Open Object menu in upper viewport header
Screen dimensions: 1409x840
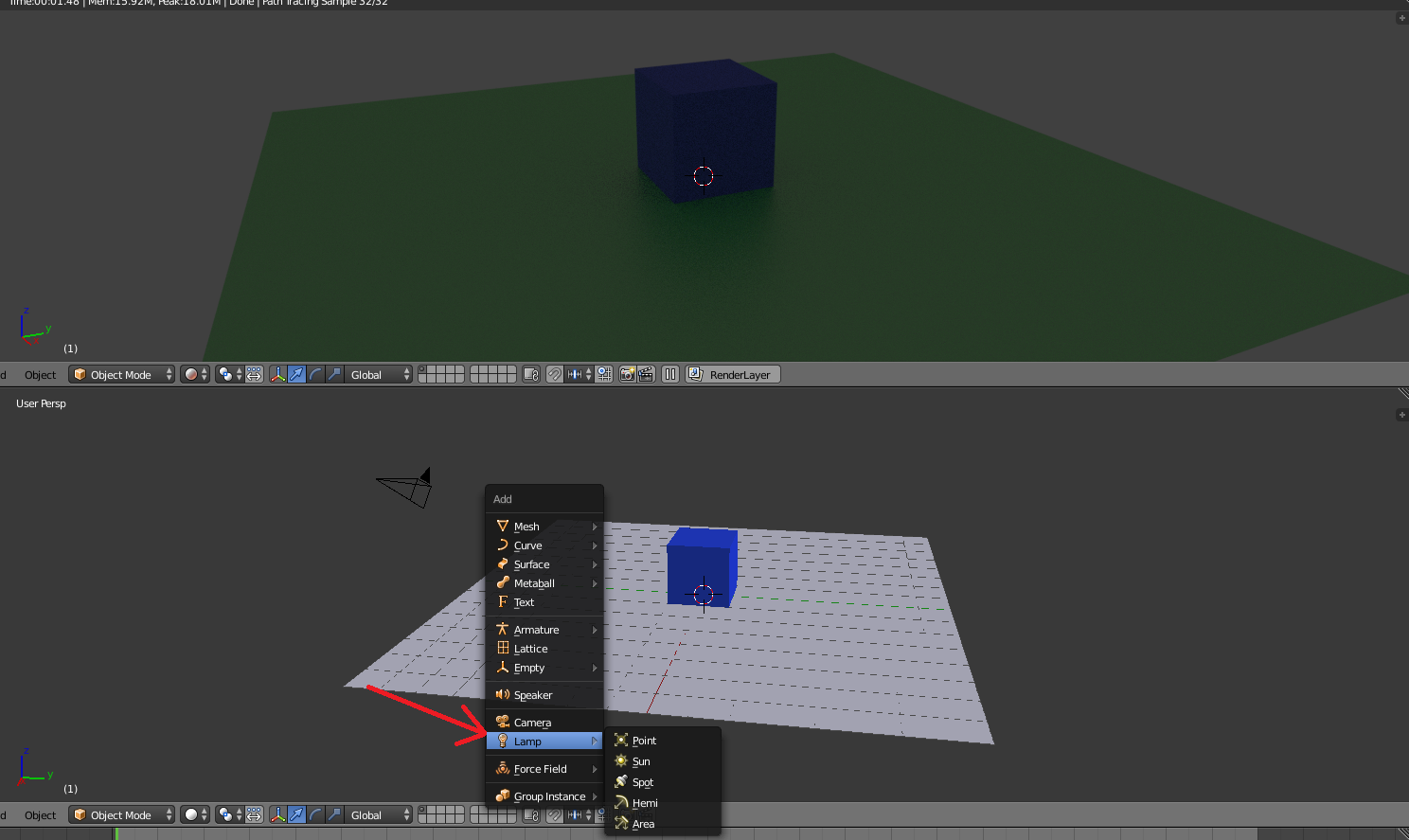(x=40, y=375)
